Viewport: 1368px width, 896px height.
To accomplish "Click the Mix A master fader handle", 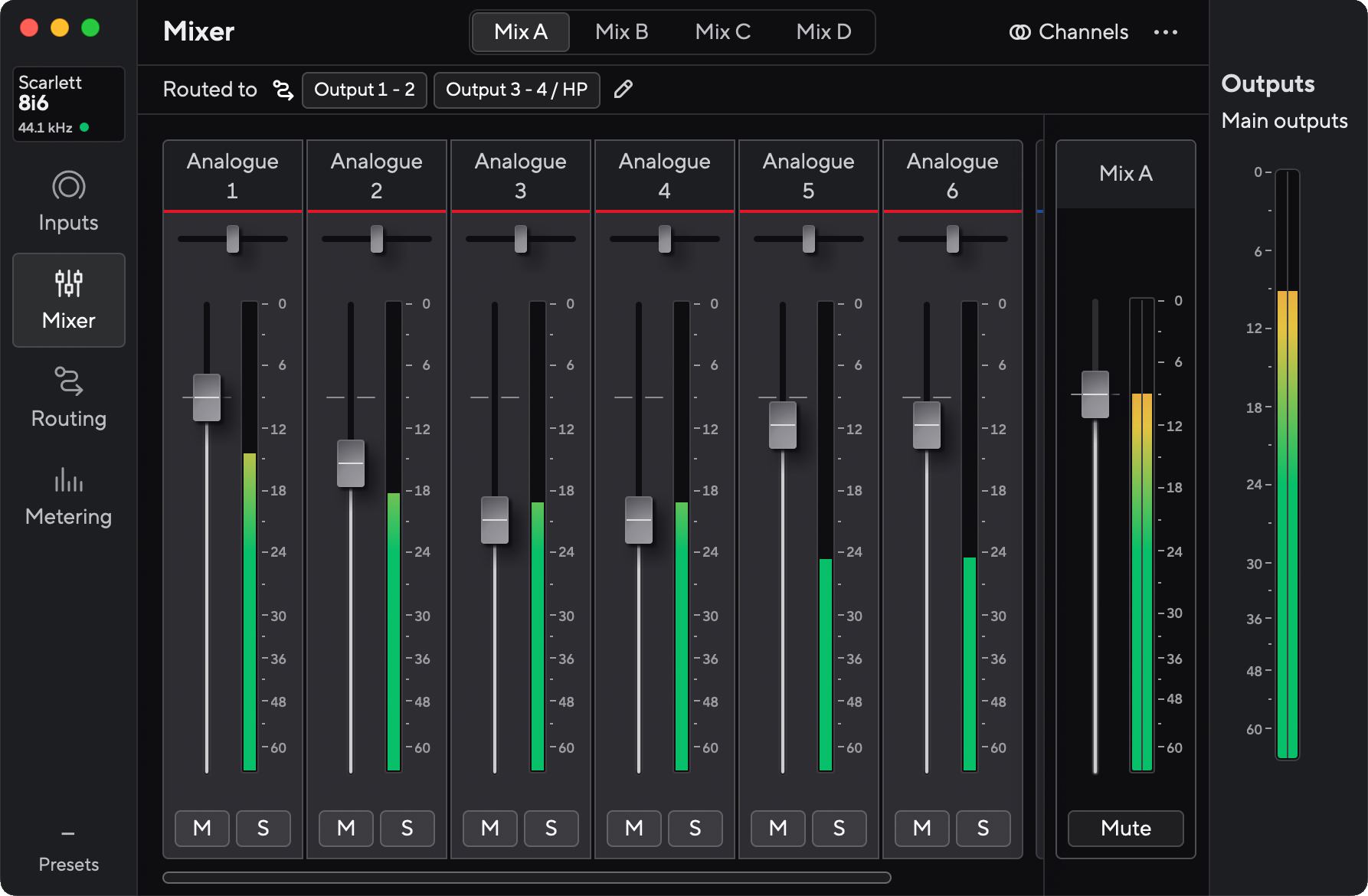I will pos(1095,394).
